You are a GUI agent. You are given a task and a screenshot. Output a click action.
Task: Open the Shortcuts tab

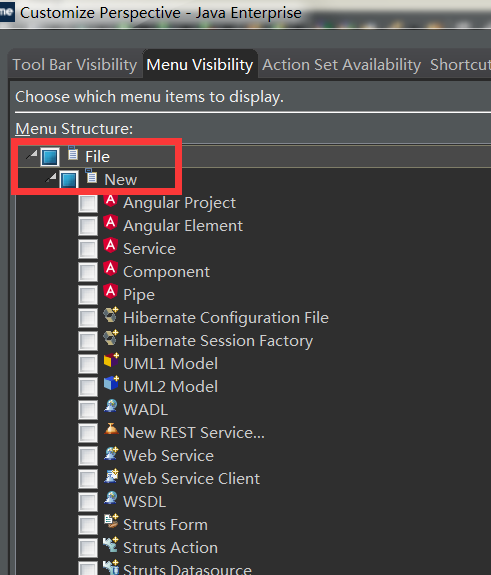pos(460,65)
